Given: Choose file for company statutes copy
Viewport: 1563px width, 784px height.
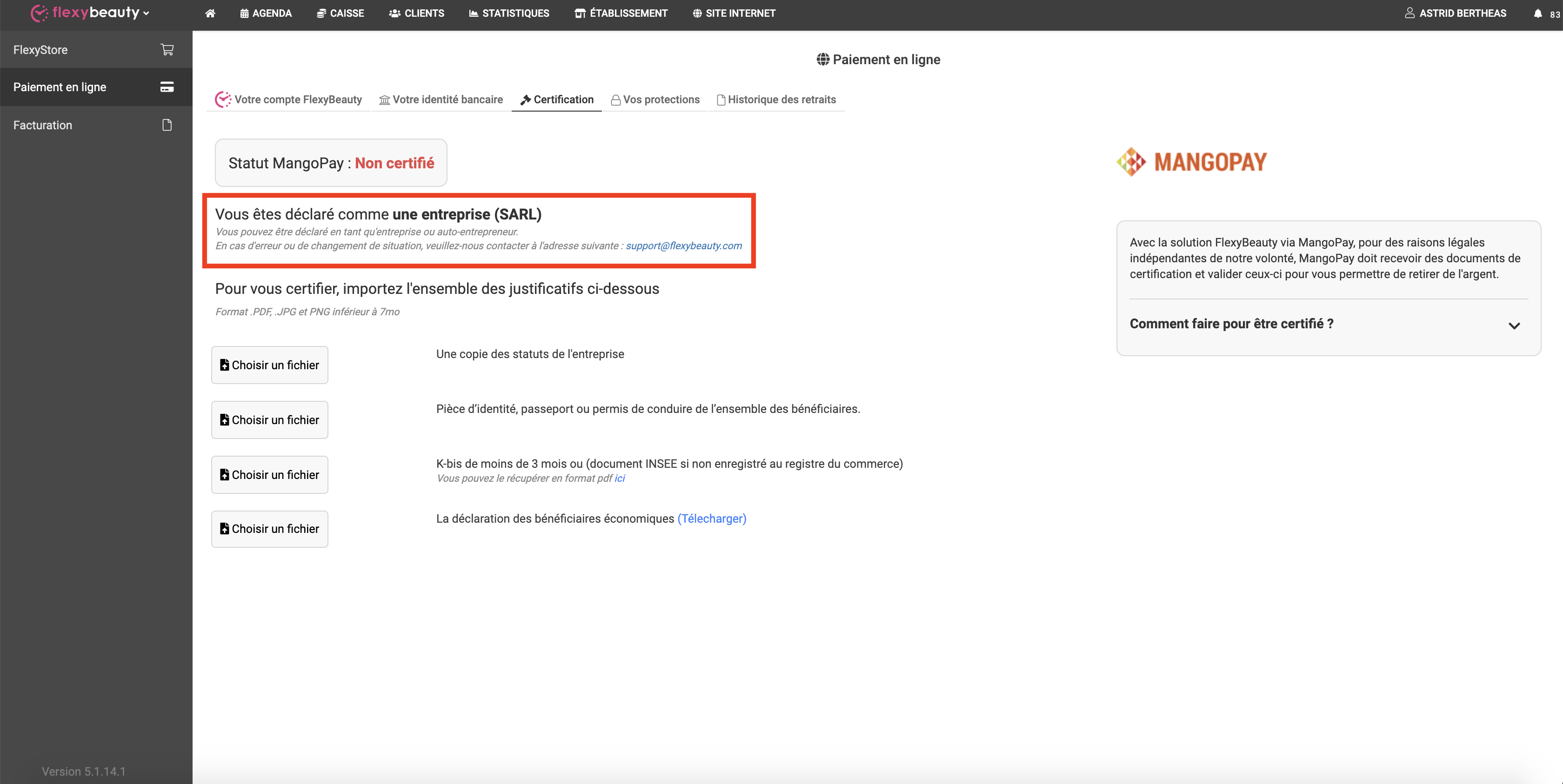Looking at the screenshot, I should click(269, 365).
